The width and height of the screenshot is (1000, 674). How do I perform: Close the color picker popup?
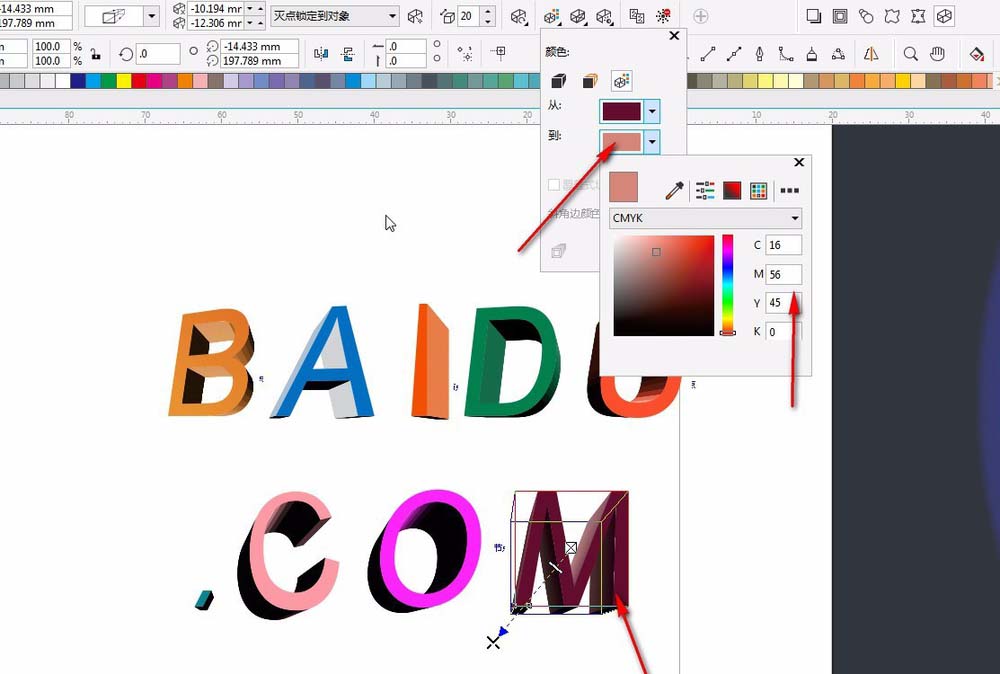[798, 163]
